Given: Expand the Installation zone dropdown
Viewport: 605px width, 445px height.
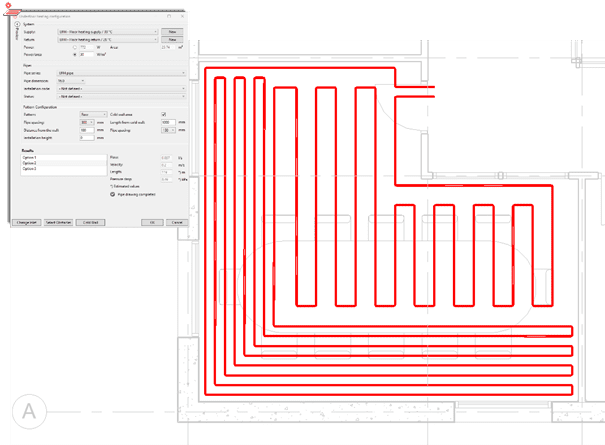Looking at the screenshot, I should [183, 88].
